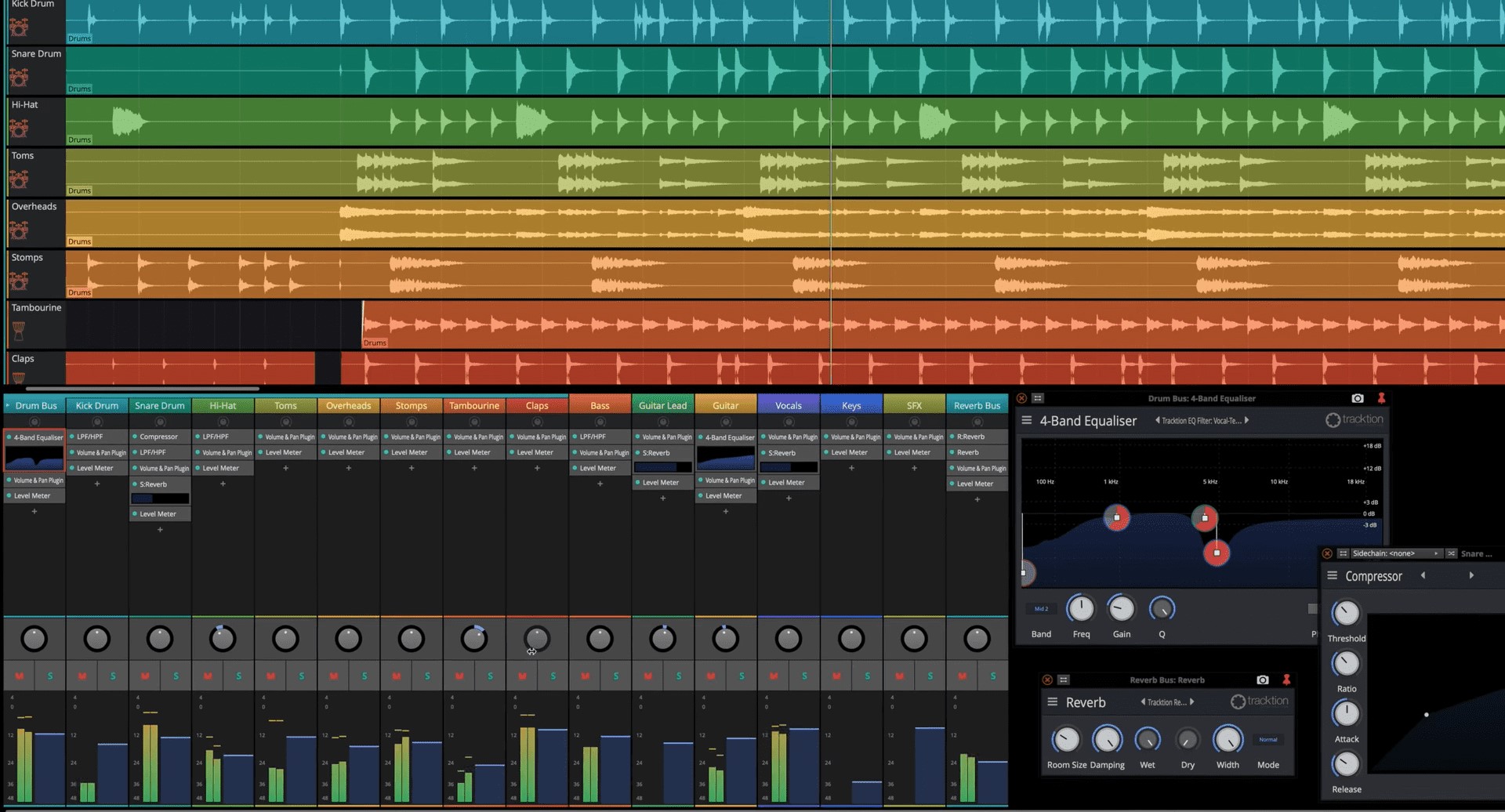Open the Normal mode selector on the Reverb
The image size is (1505, 812).
[x=1267, y=738]
